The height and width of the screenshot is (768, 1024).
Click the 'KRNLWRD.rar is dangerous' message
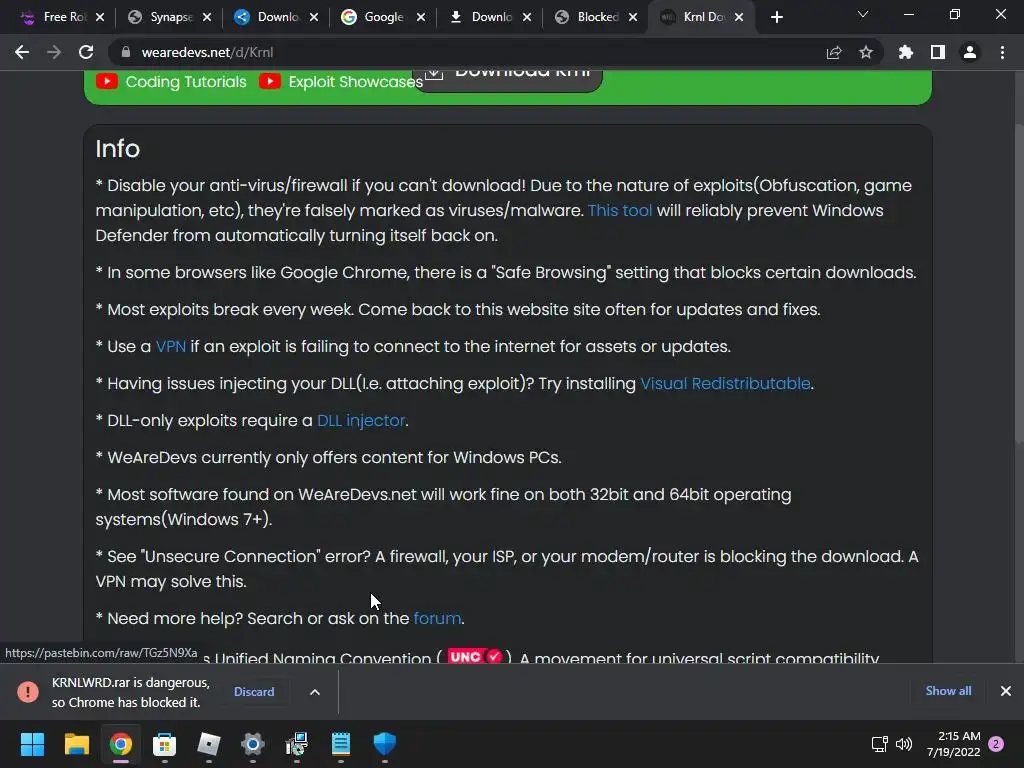tap(131, 692)
